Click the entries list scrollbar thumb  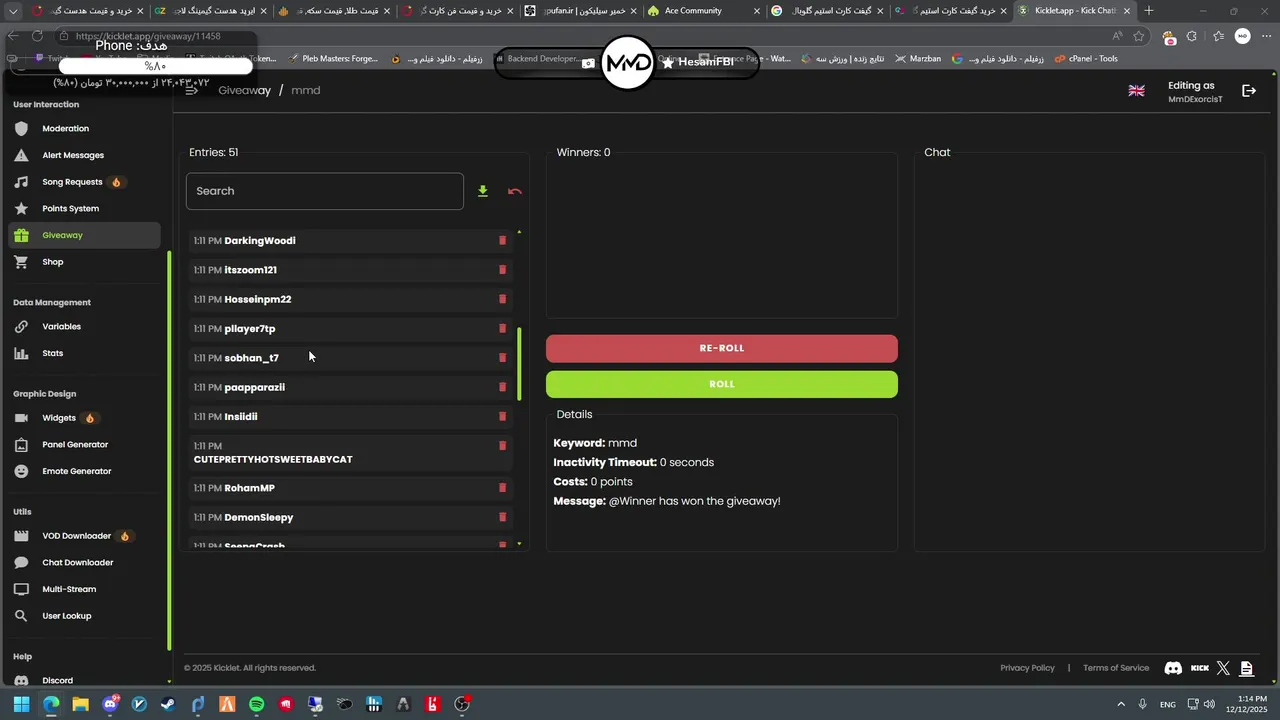point(519,363)
